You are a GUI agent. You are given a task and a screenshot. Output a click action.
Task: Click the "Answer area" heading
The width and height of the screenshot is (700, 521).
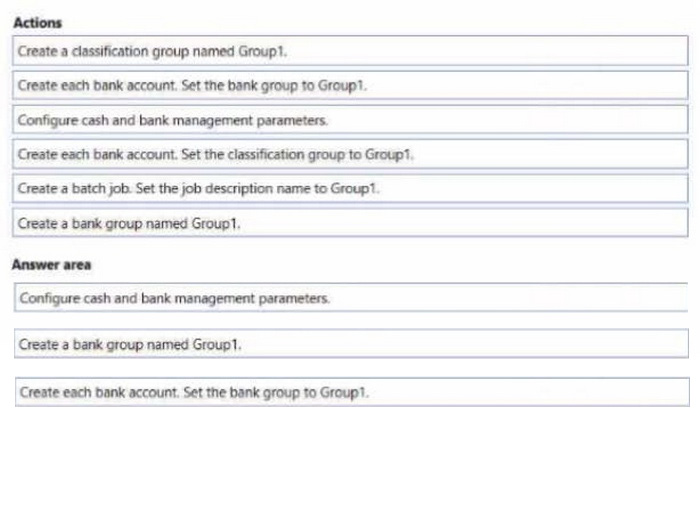click(x=51, y=265)
